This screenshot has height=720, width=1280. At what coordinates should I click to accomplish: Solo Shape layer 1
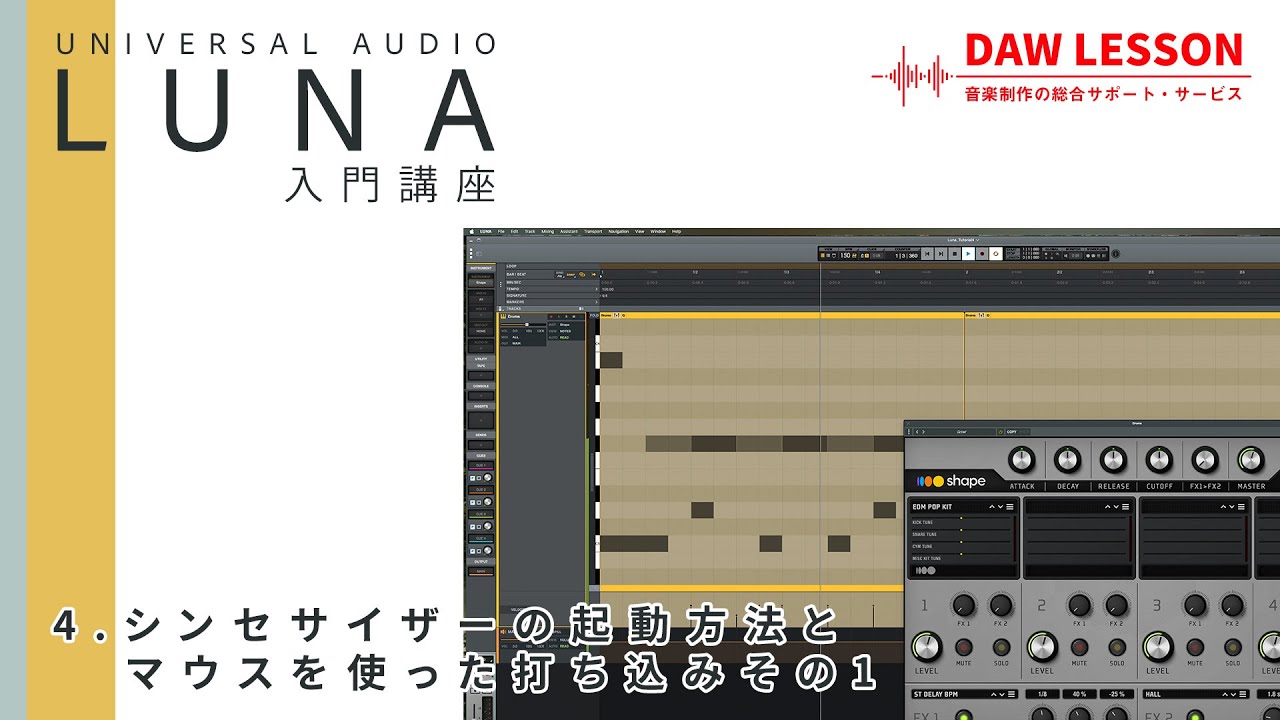pyautogui.click(x=1001, y=647)
